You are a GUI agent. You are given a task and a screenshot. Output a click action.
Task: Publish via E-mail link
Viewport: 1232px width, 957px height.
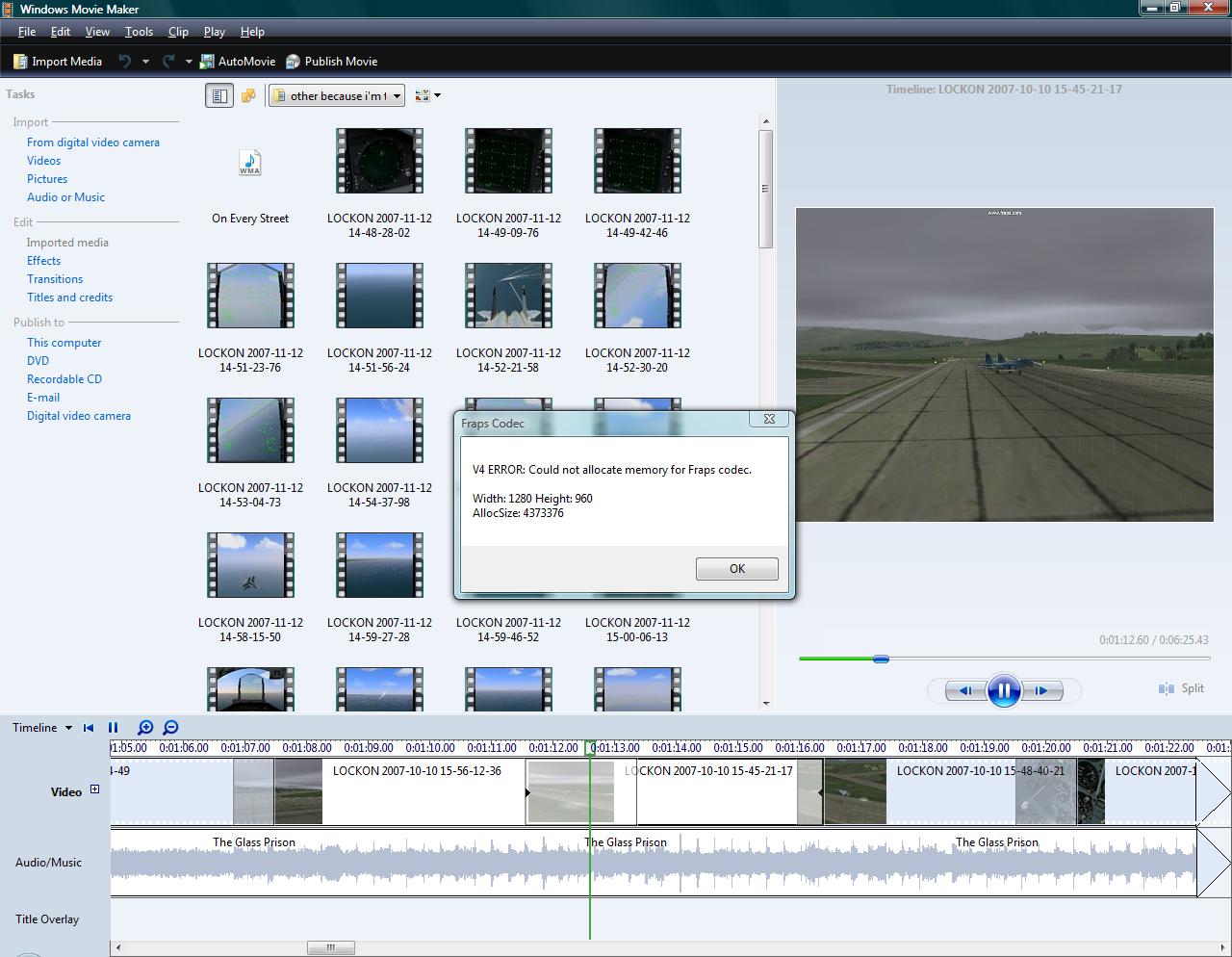pyautogui.click(x=43, y=397)
